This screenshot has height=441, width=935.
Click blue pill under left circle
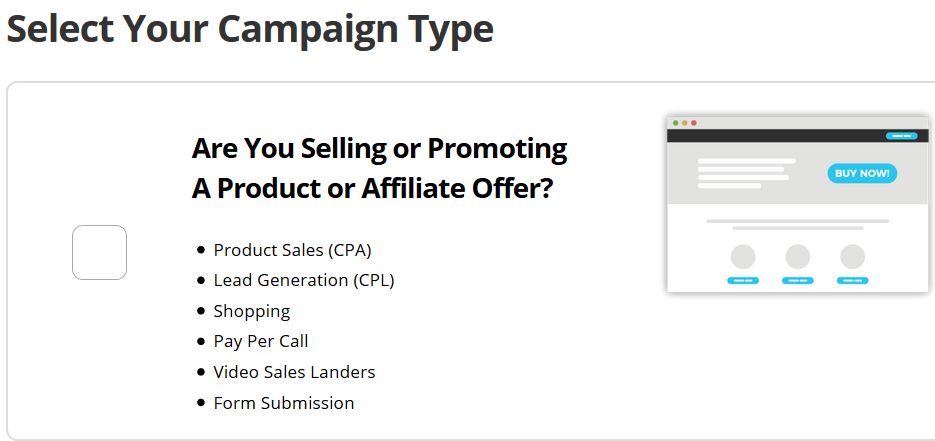[x=743, y=280]
